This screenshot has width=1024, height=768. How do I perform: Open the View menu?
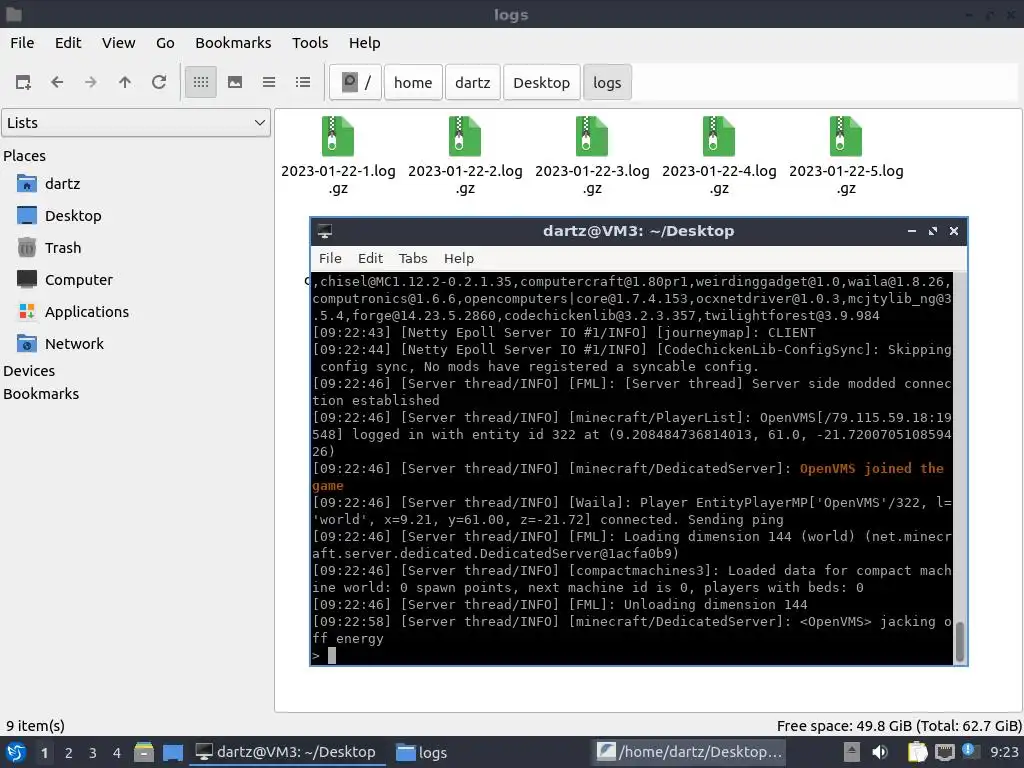118,42
